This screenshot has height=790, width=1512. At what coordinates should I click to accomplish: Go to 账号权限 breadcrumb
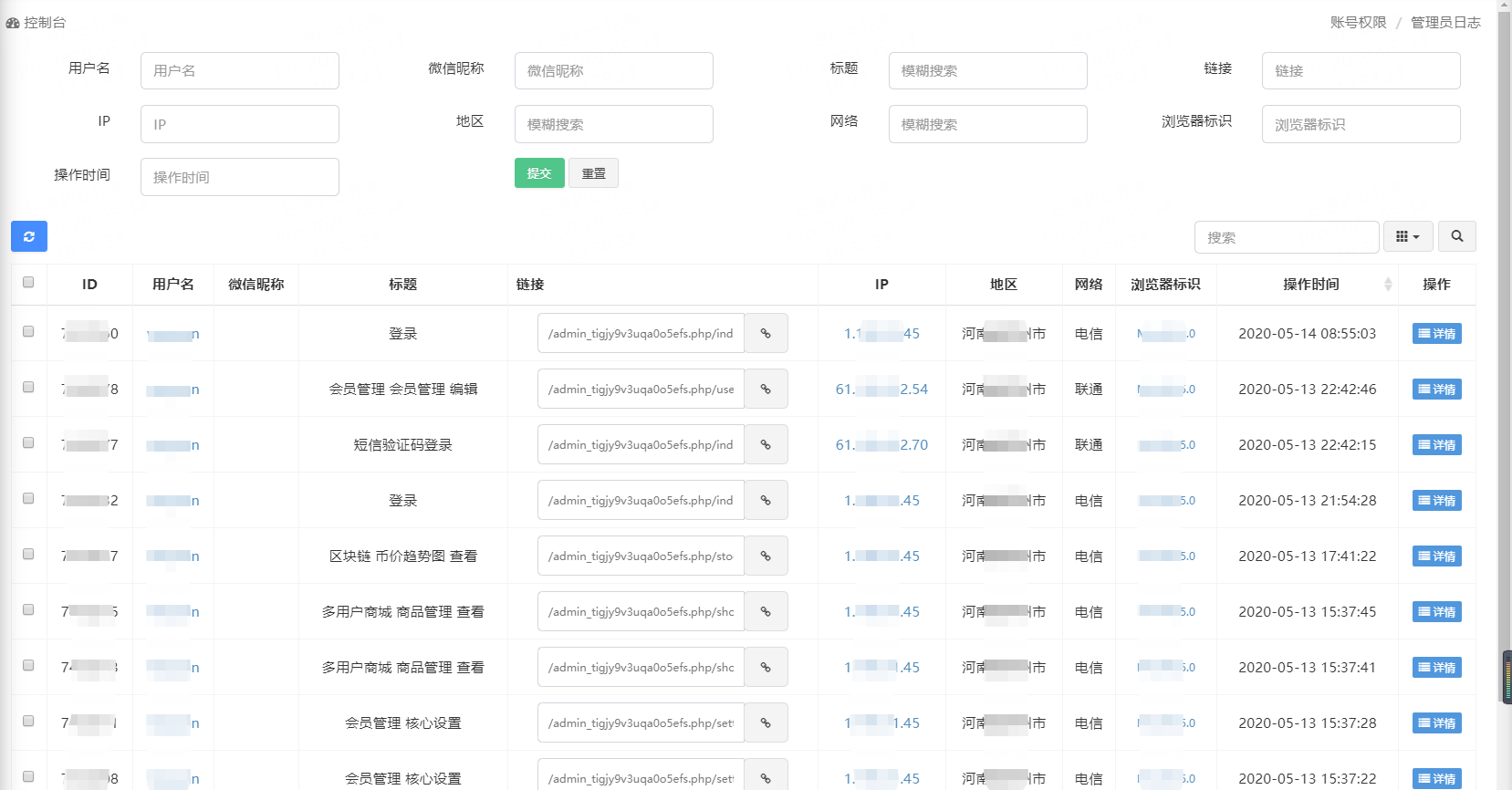coord(1358,23)
